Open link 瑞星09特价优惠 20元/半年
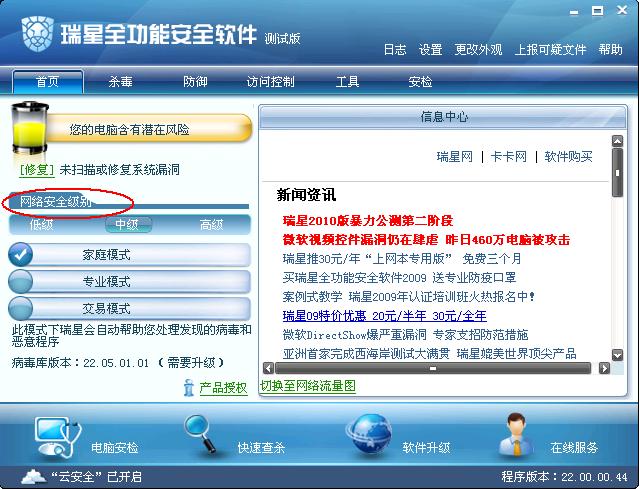Viewport: 639px width, 489px height. click(384, 315)
